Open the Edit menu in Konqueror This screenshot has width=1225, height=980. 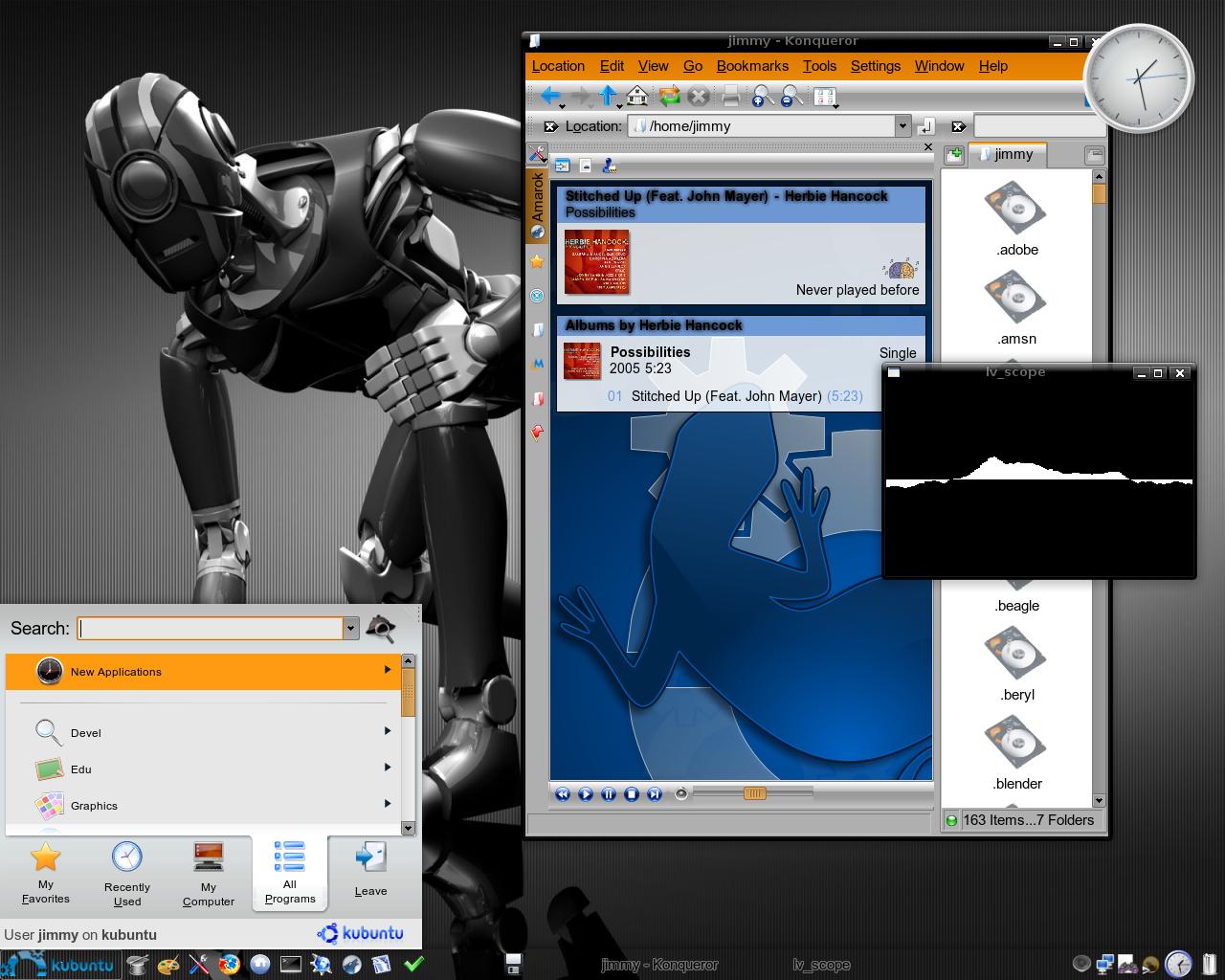(612, 66)
